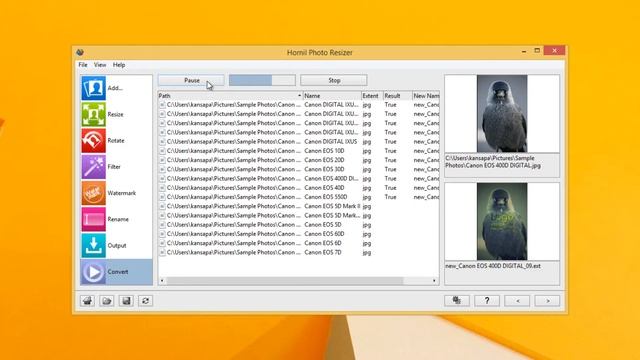Open the Help menu
This screenshot has height=360, width=640.
(x=119, y=65)
